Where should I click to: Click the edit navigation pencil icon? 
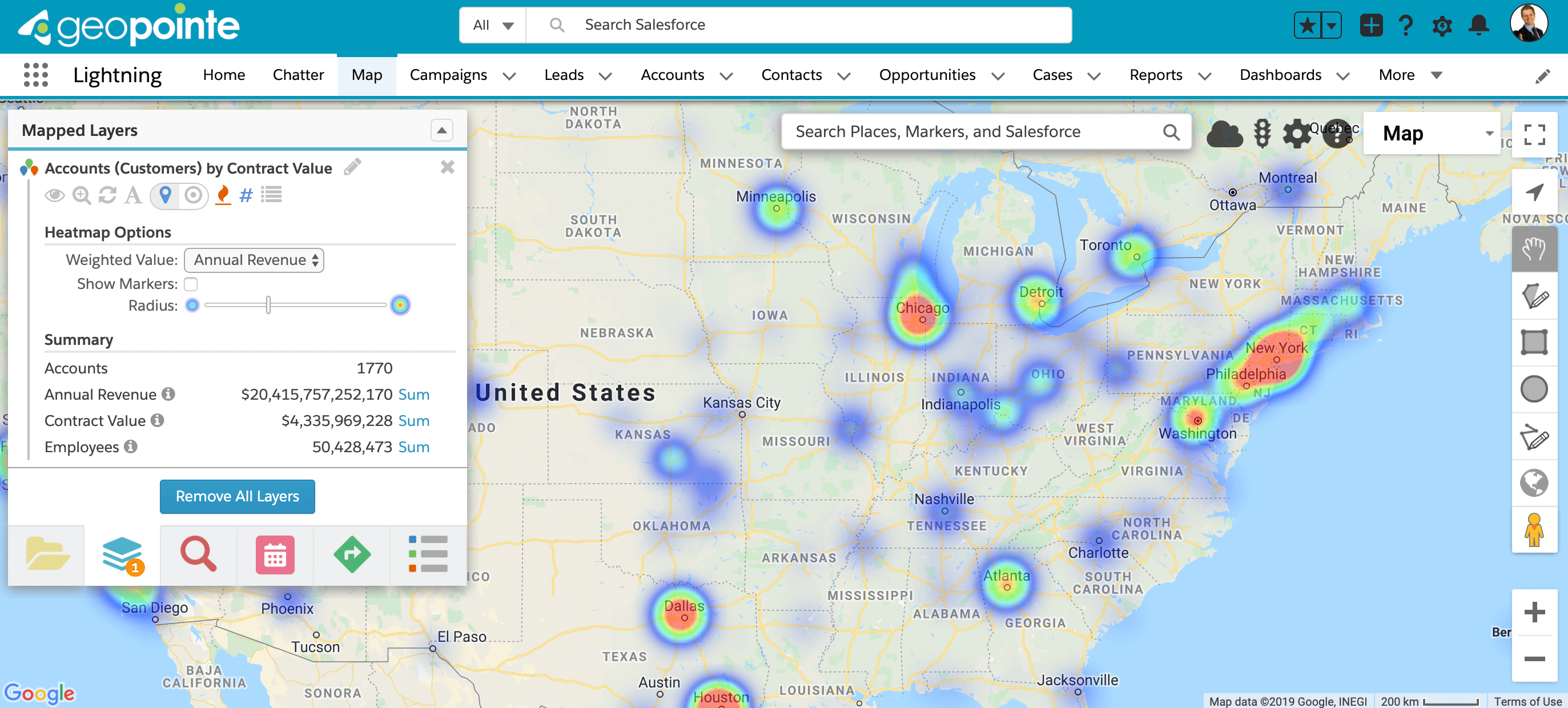pyautogui.click(x=1542, y=76)
